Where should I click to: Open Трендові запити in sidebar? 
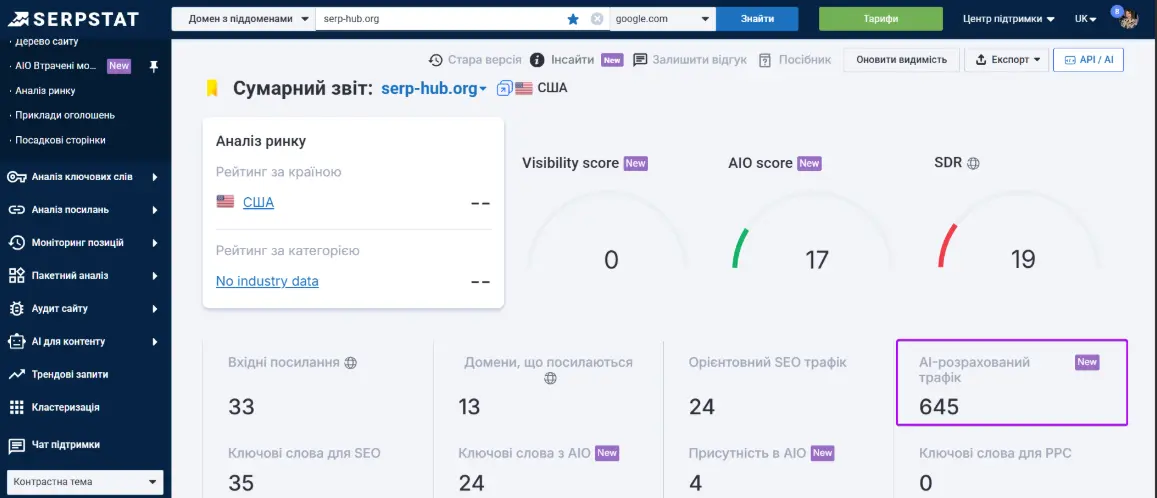[70, 375]
